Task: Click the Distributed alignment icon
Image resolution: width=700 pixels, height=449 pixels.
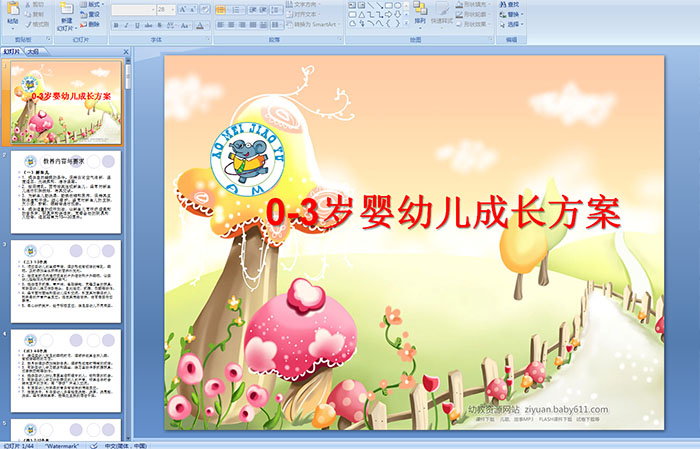Action: 263,25
